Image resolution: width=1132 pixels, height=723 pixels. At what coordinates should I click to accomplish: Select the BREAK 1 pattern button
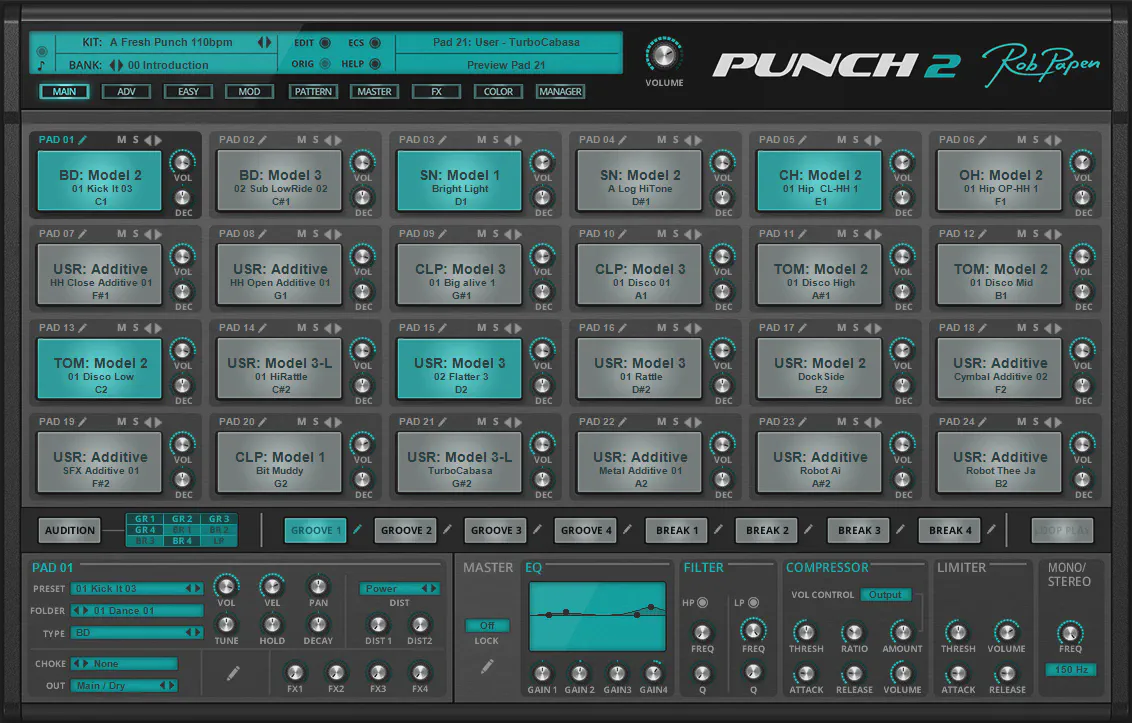(x=677, y=530)
